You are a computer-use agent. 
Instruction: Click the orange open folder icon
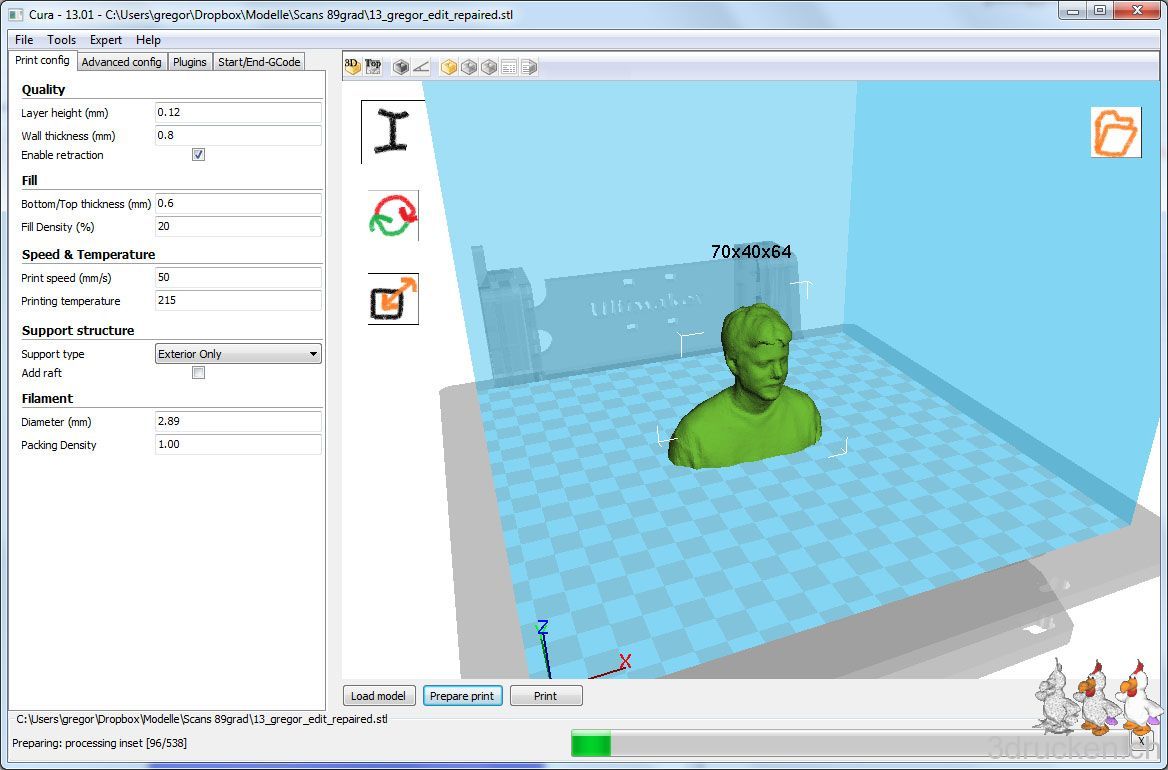point(1116,132)
